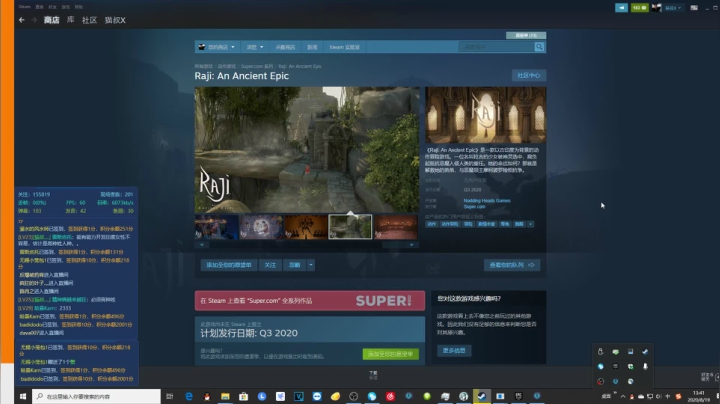The width and height of the screenshot is (720, 404).
Task: Select the highlighted ruins screenshot thumbnail
Action: click(x=350, y=226)
